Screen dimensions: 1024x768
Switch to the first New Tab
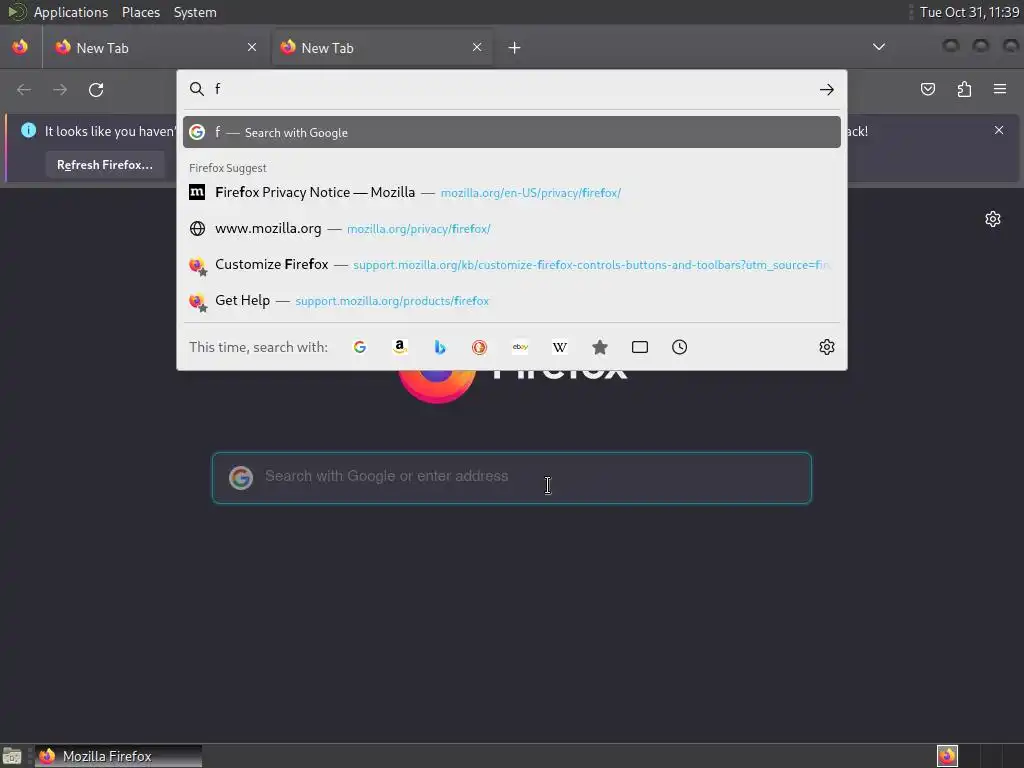[155, 48]
